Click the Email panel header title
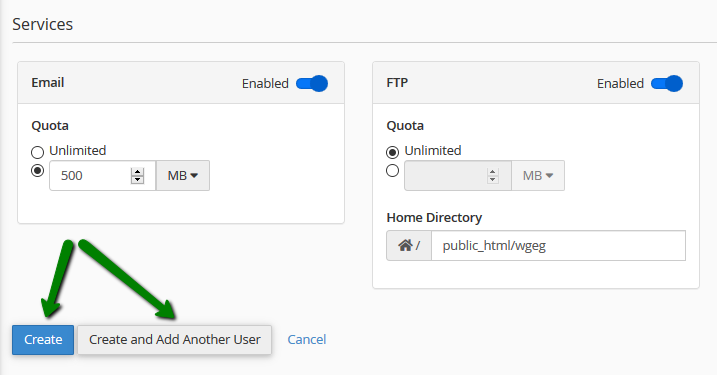The height and width of the screenshot is (375, 717). 48,83
